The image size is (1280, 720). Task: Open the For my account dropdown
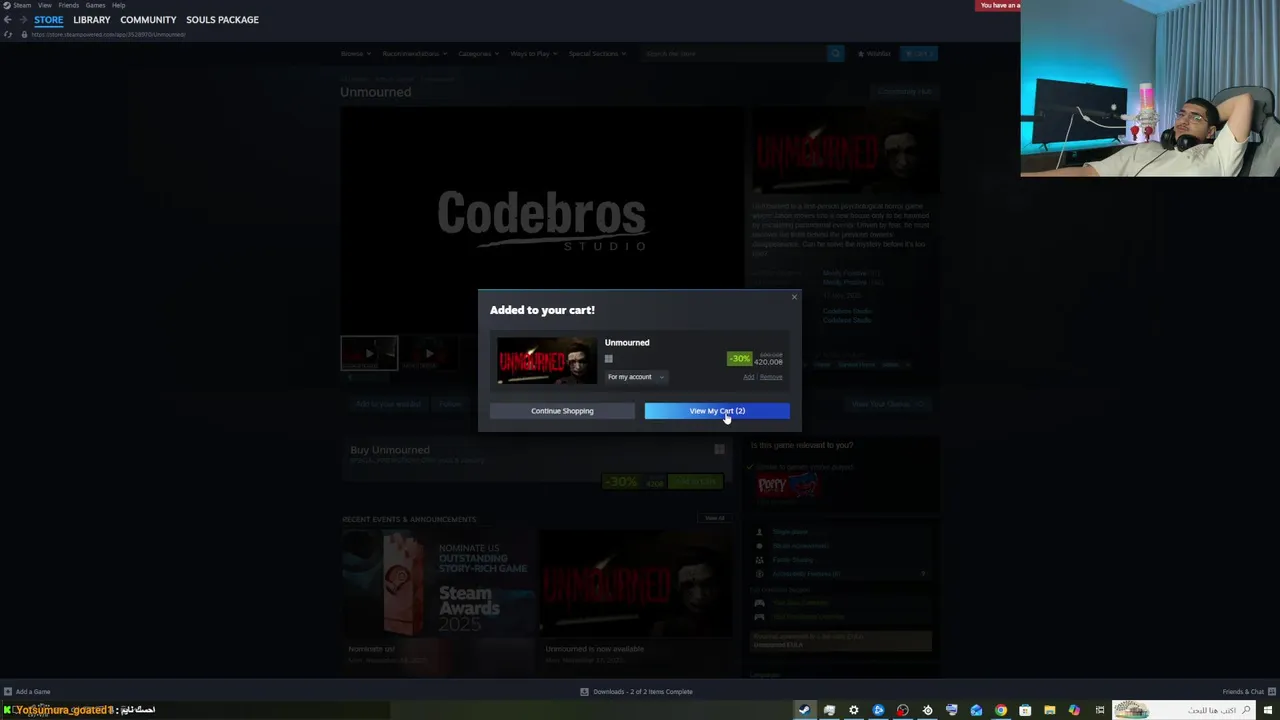point(635,377)
